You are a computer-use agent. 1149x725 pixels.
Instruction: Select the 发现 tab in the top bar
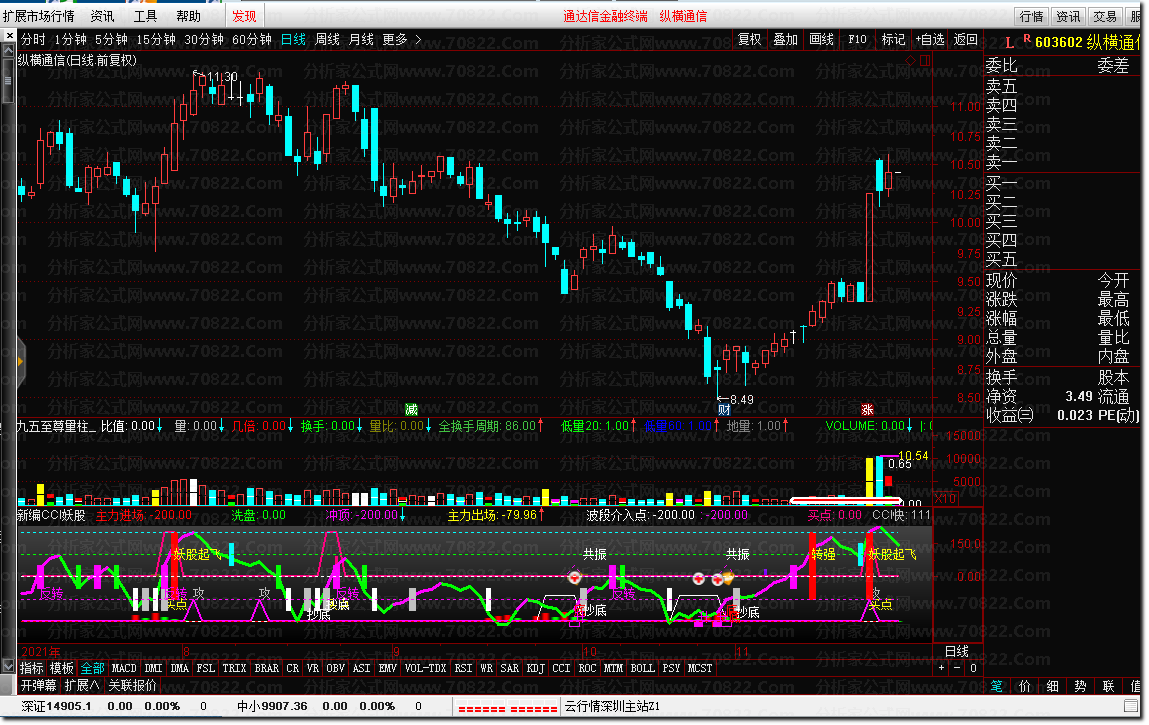tap(244, 15)
